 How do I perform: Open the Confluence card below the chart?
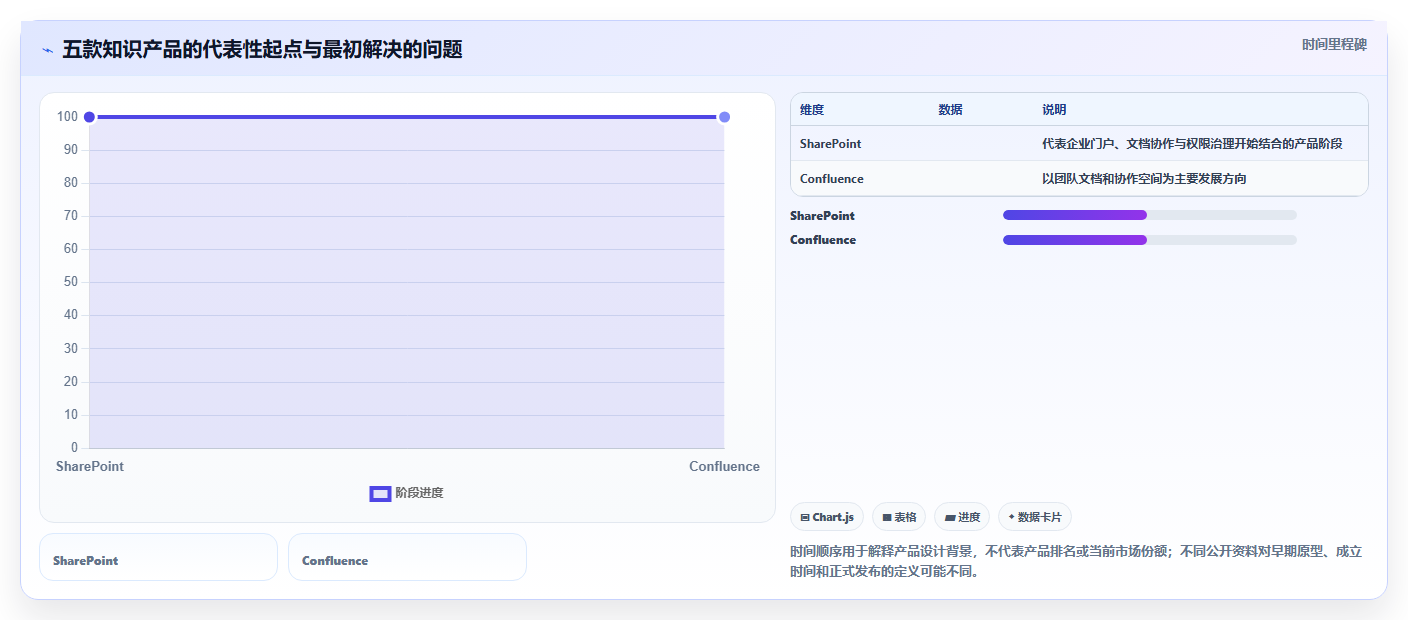(407, 557)
